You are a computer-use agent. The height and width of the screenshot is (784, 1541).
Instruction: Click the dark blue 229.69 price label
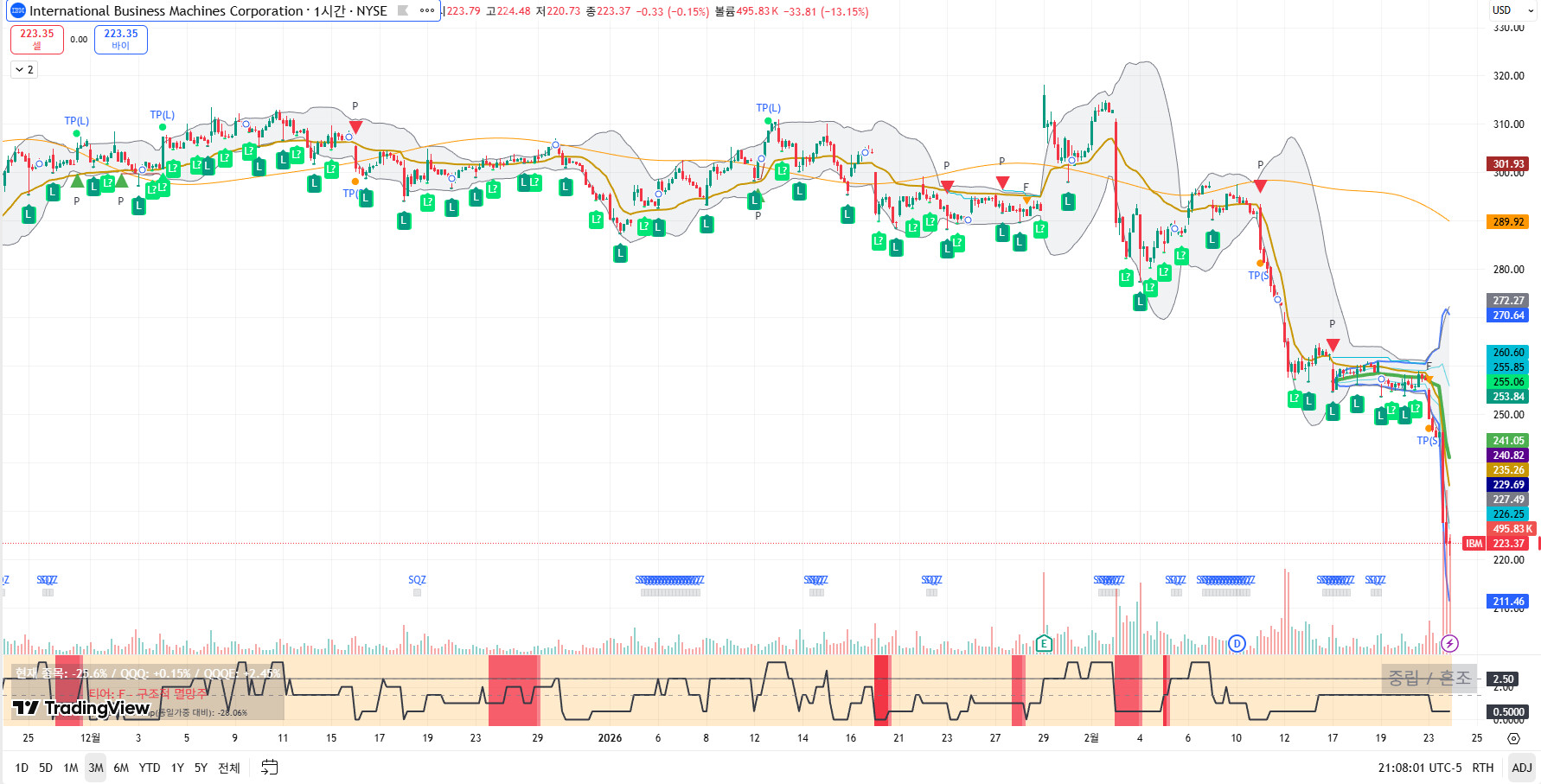(1509, 485)
